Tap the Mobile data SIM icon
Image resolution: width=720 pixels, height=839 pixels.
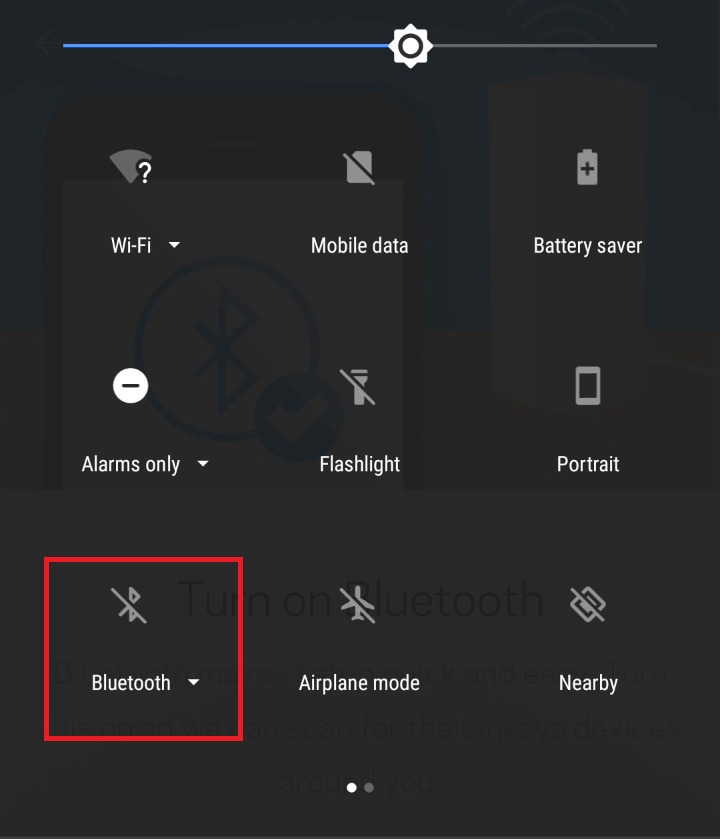point(359,167)
